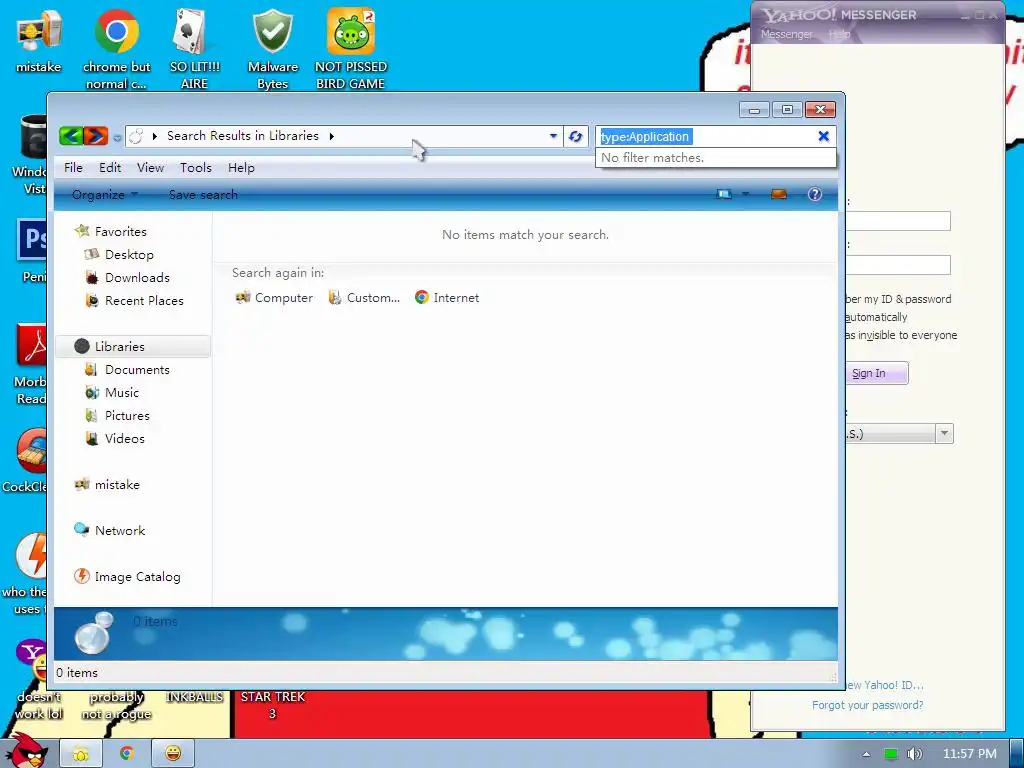The image size is (1024, 768).
Task: Click the volume speaker tray icon
Action: 915,754
